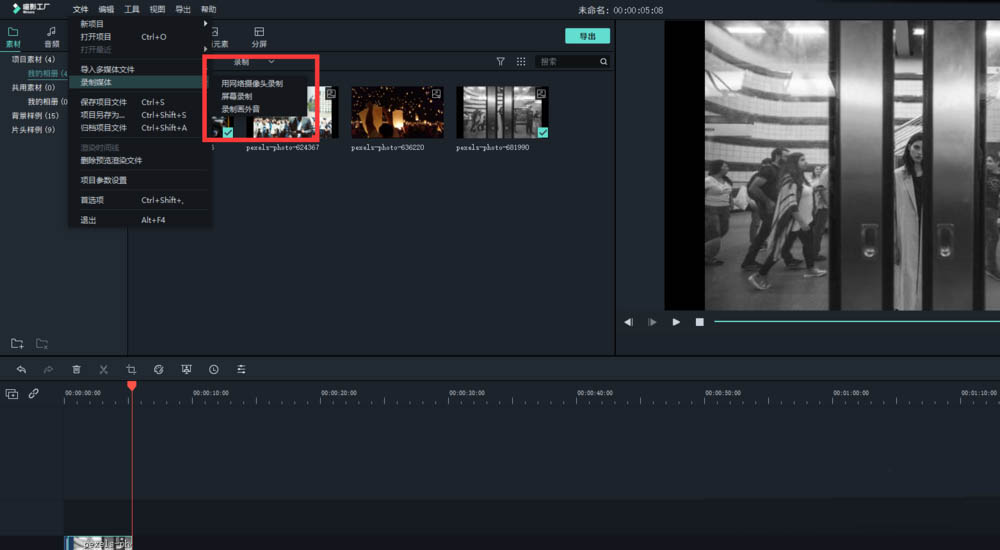Delete the selected media folder
Viewport: 1000px width, 550px height.
[x=42, y=343]
